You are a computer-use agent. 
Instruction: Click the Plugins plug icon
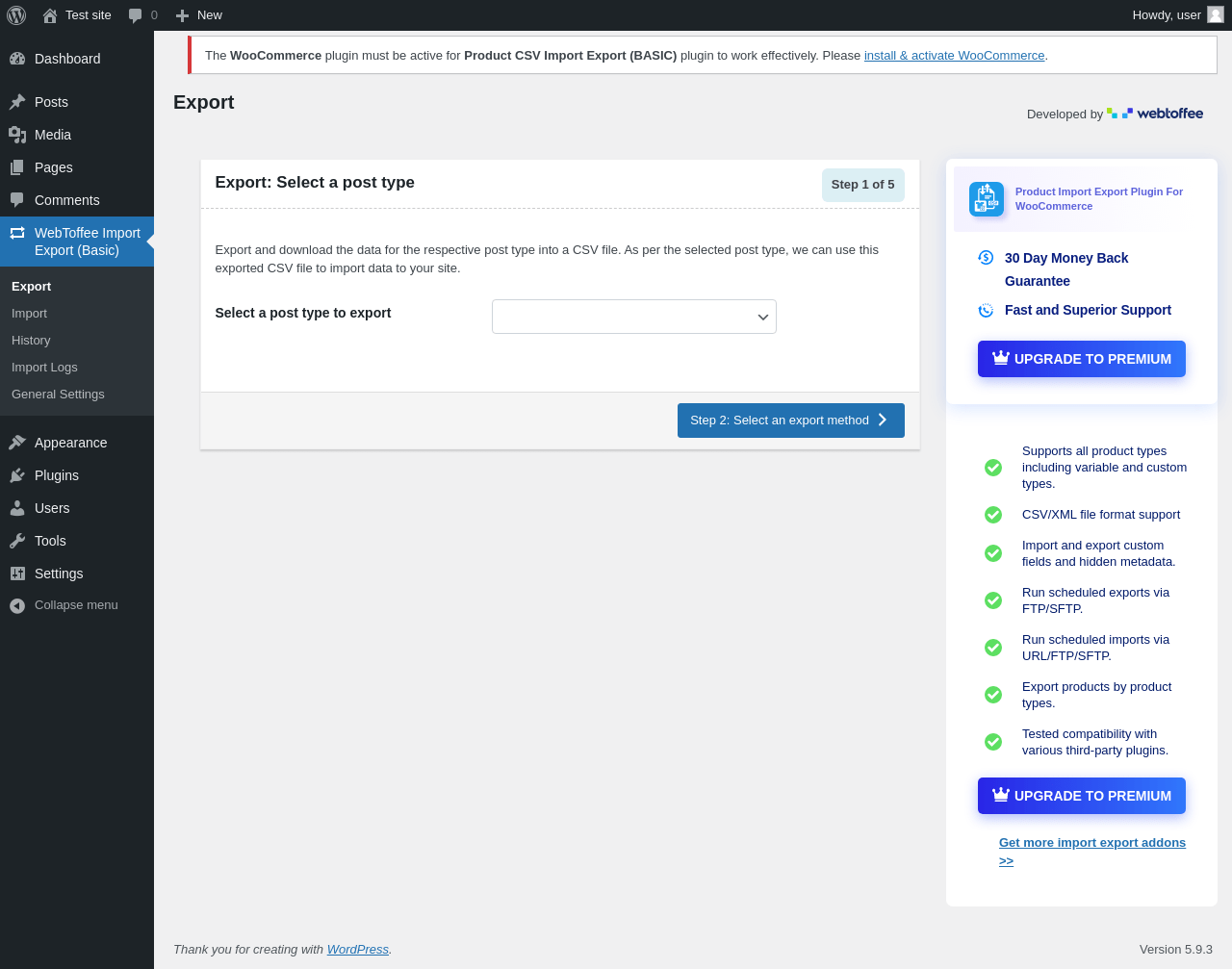point(17,475)
